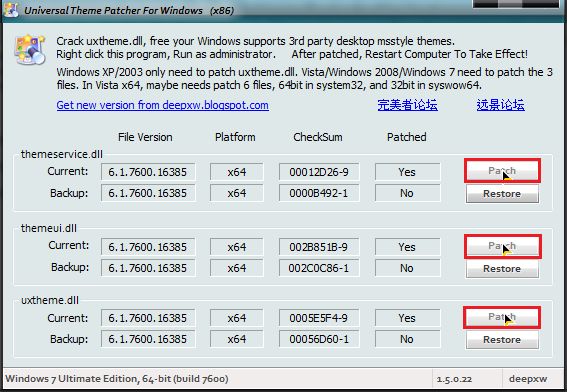This screenshot has height=392, width=567.
Task: Click themeui.dll backup patched No field
Action: [x=408, y=268]
